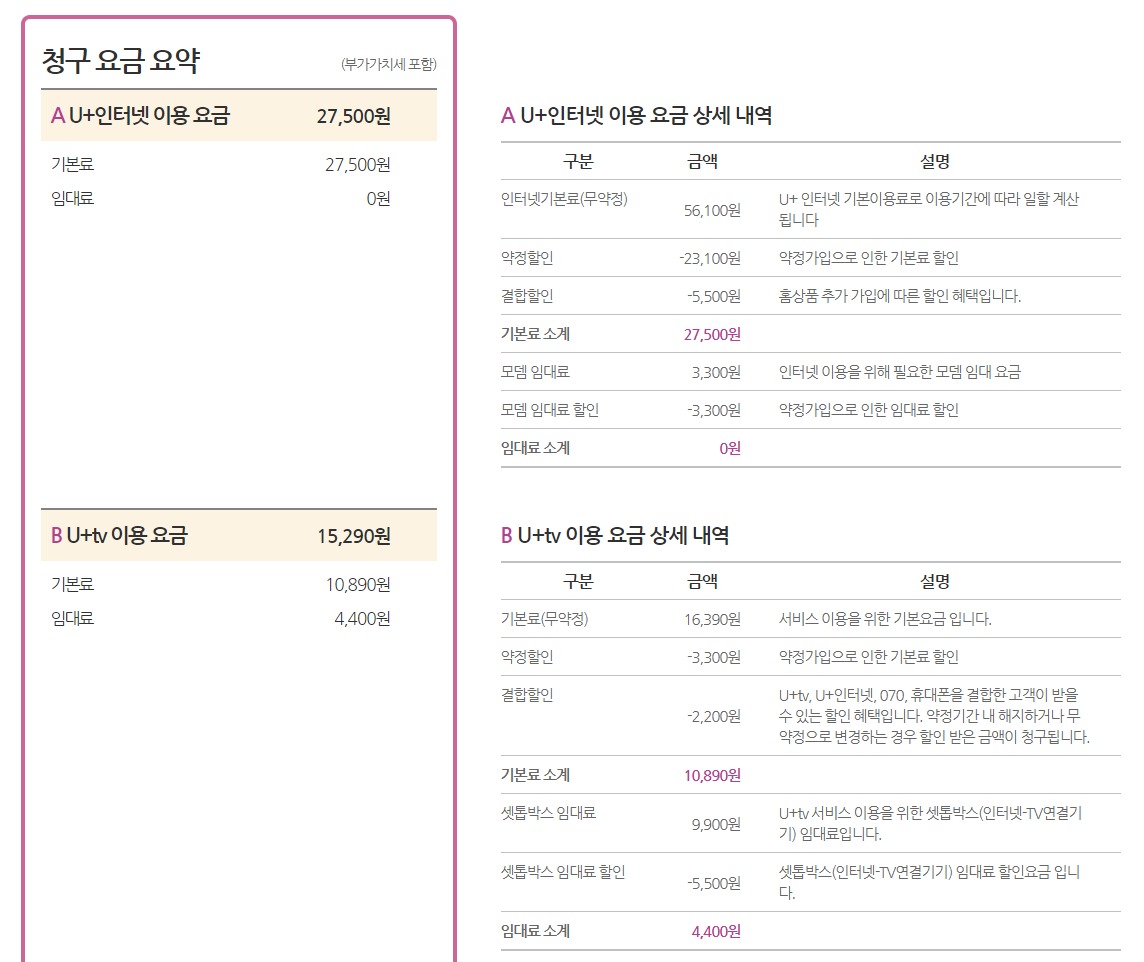Click '구분' column header in U+tv detail table
This screenshot has height=962, width=1144.
pos(578,581)
